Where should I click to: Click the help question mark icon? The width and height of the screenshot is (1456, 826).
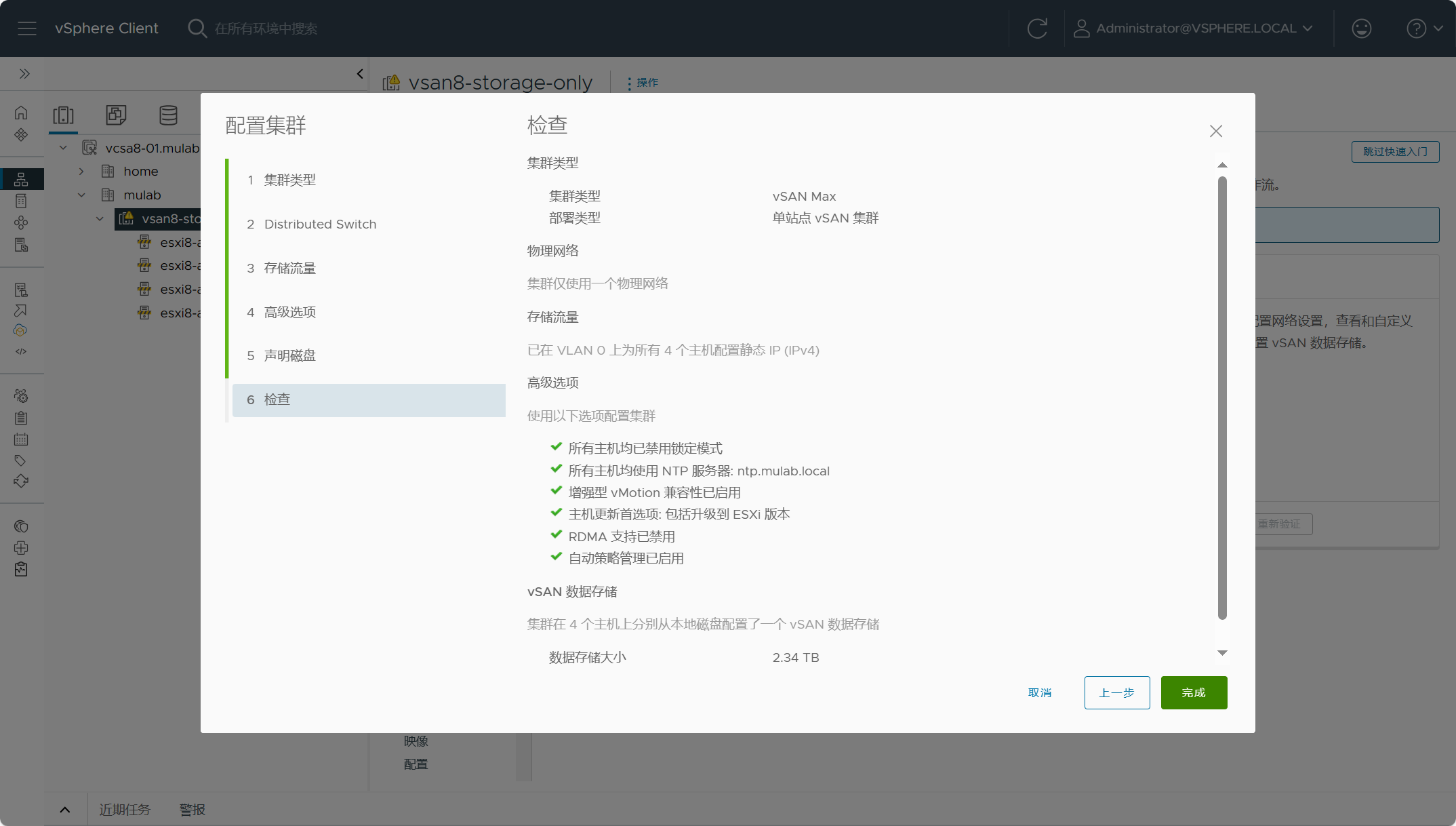[1416, 28]
